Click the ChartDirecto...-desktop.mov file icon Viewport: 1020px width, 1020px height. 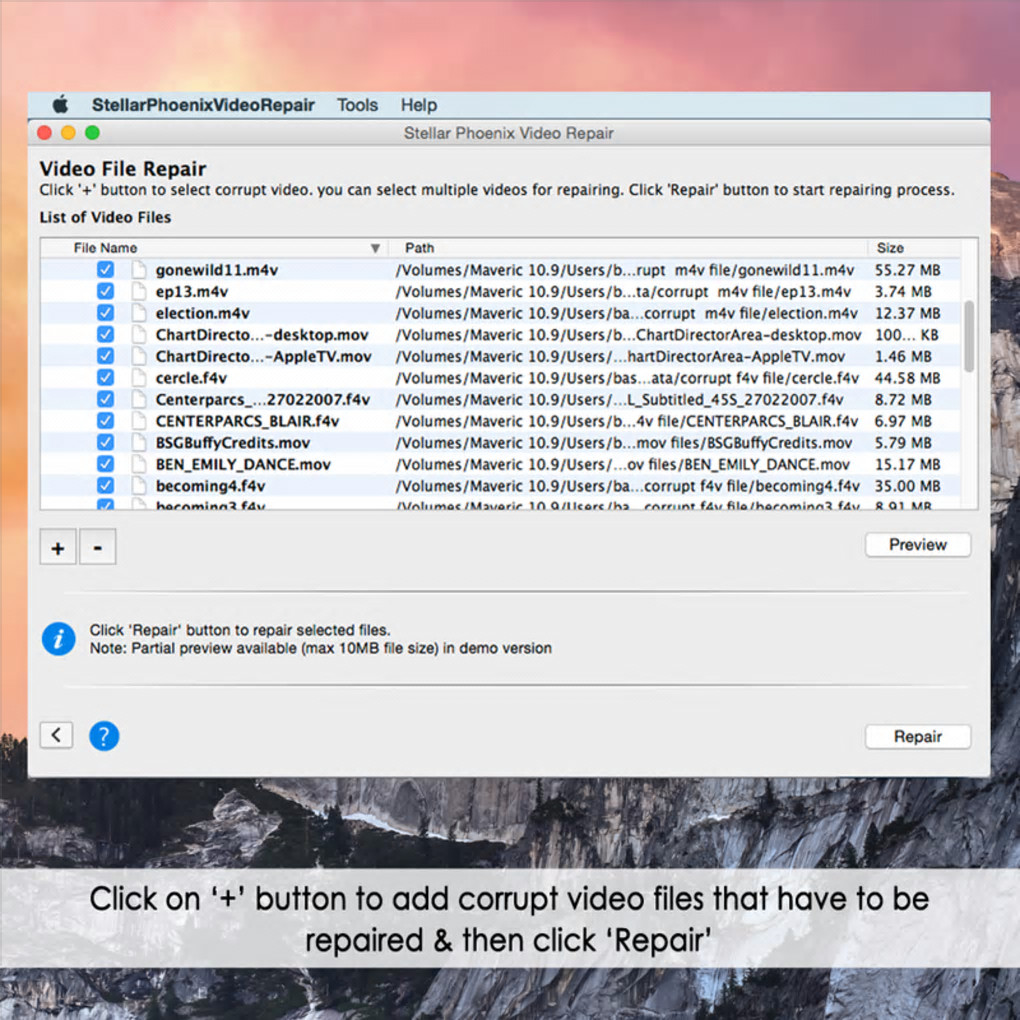[139, 334]
